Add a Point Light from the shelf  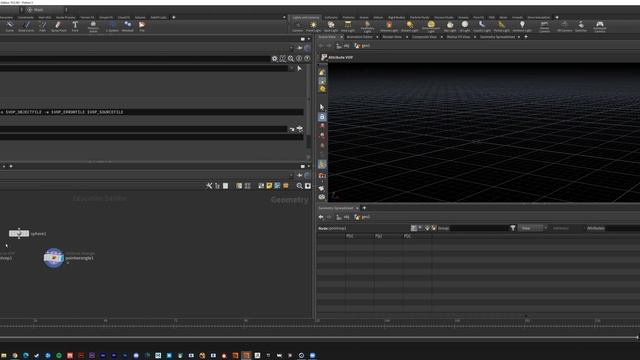[x=313, y=27]
